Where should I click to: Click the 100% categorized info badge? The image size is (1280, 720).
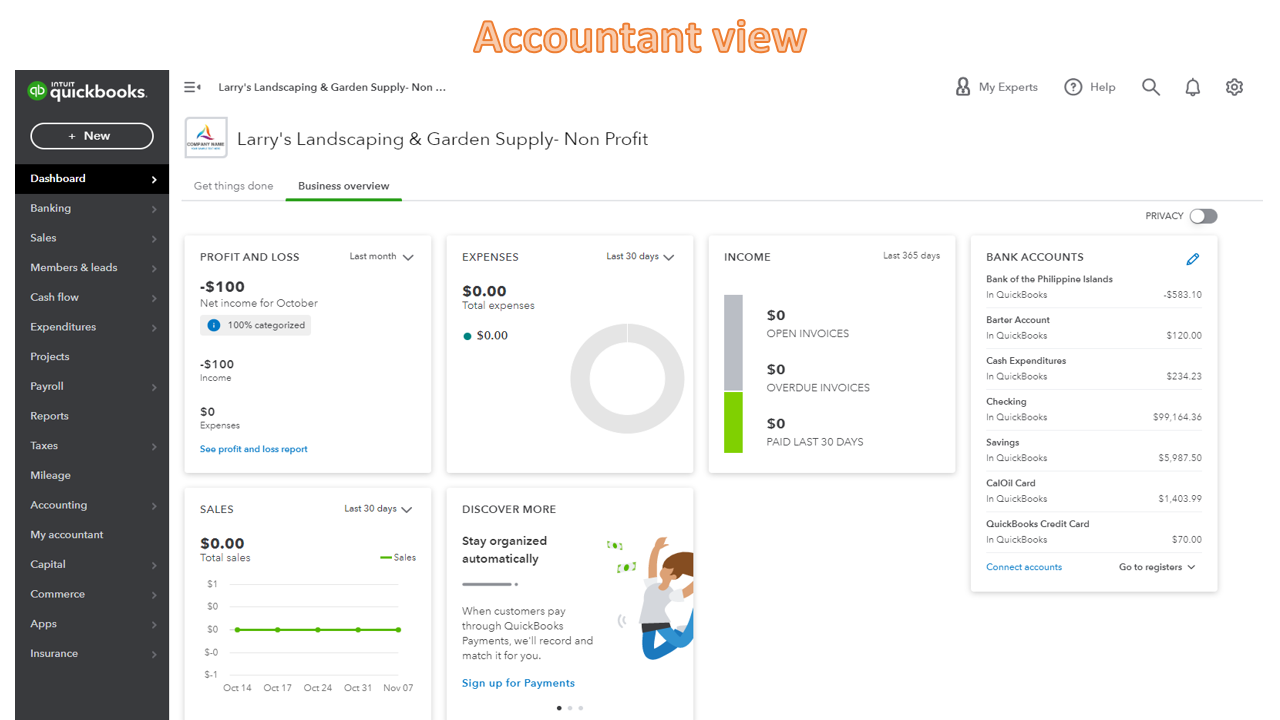pos(255,325)
